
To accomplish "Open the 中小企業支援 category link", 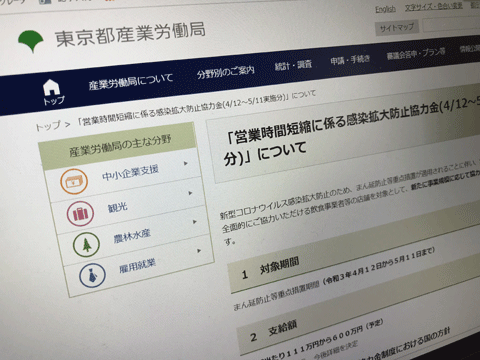I will [x=130, y=172].
